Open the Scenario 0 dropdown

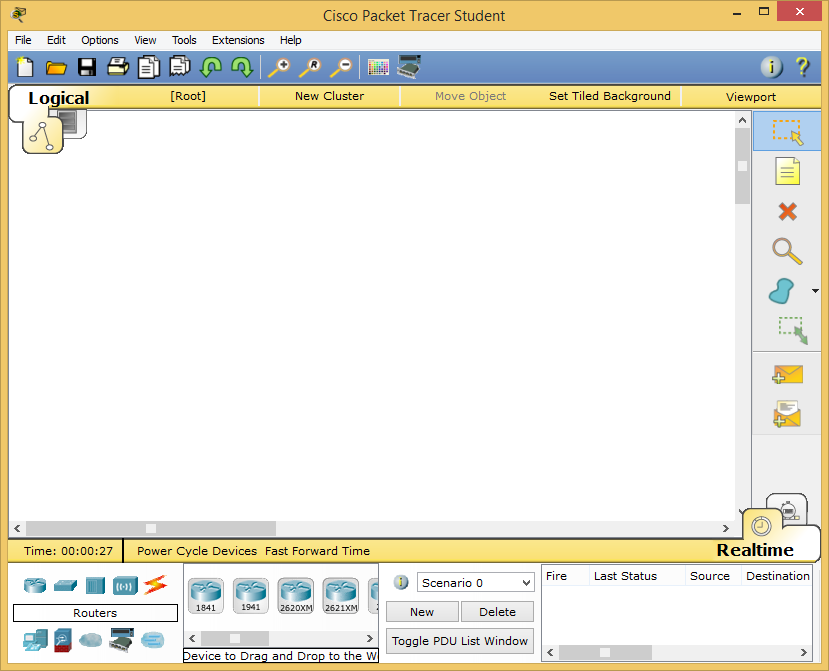[475, 583]
